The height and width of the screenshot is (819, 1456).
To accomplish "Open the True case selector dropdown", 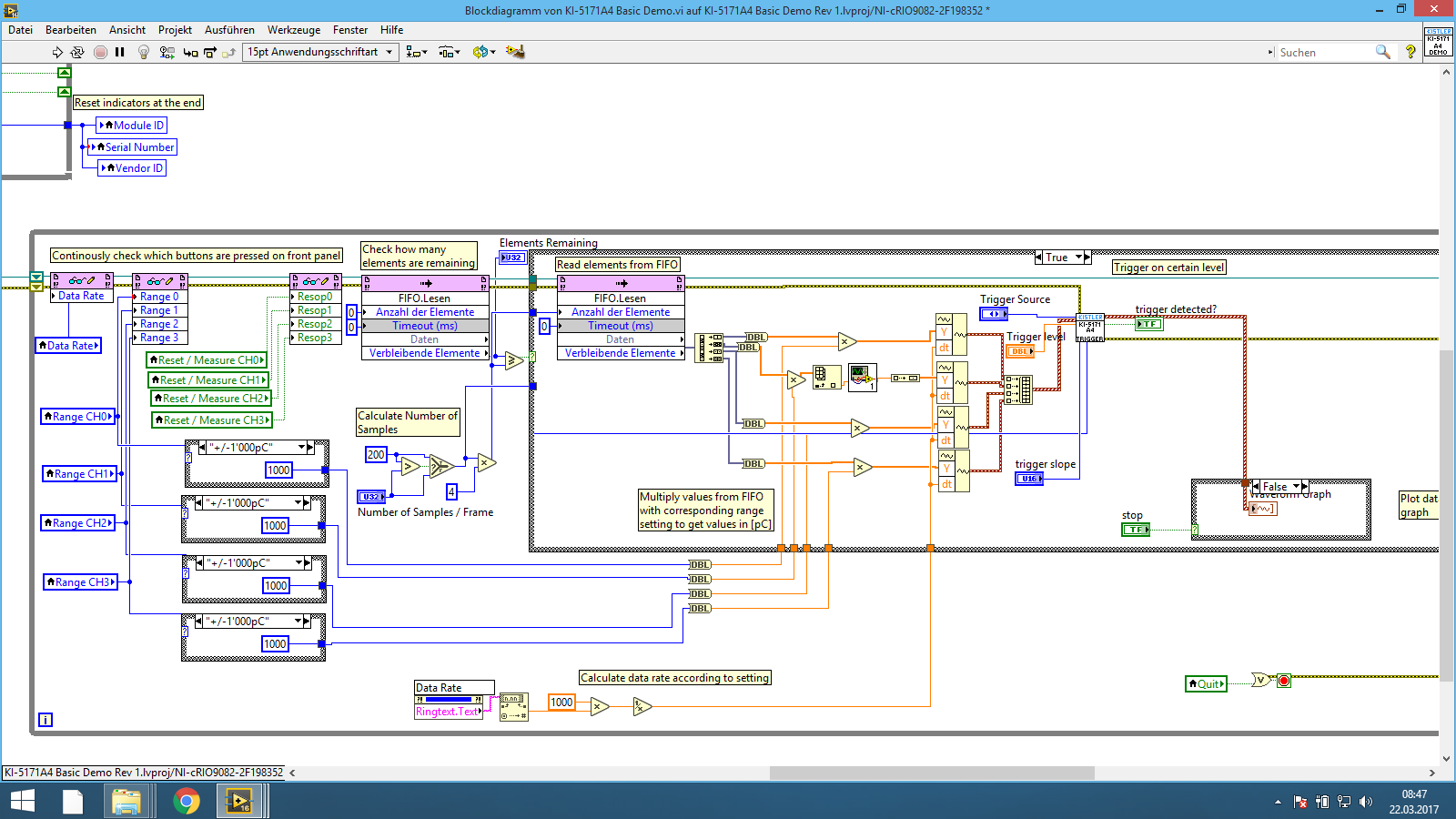I will click(1079, 258).
